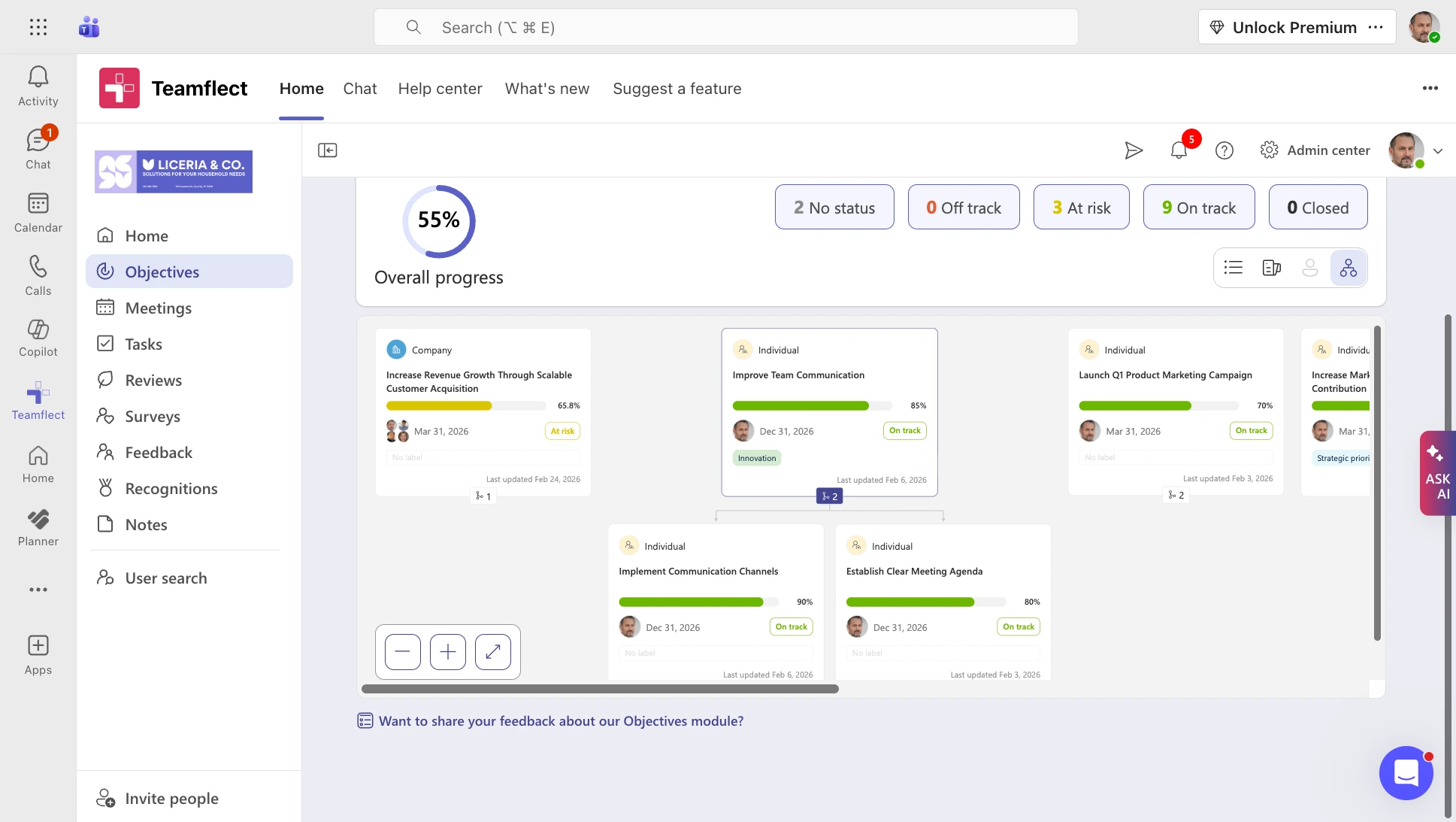Open Microsoft Teams Calendar
The height and width of the screenshot is (822, 1456).
(x=38, y=211)
